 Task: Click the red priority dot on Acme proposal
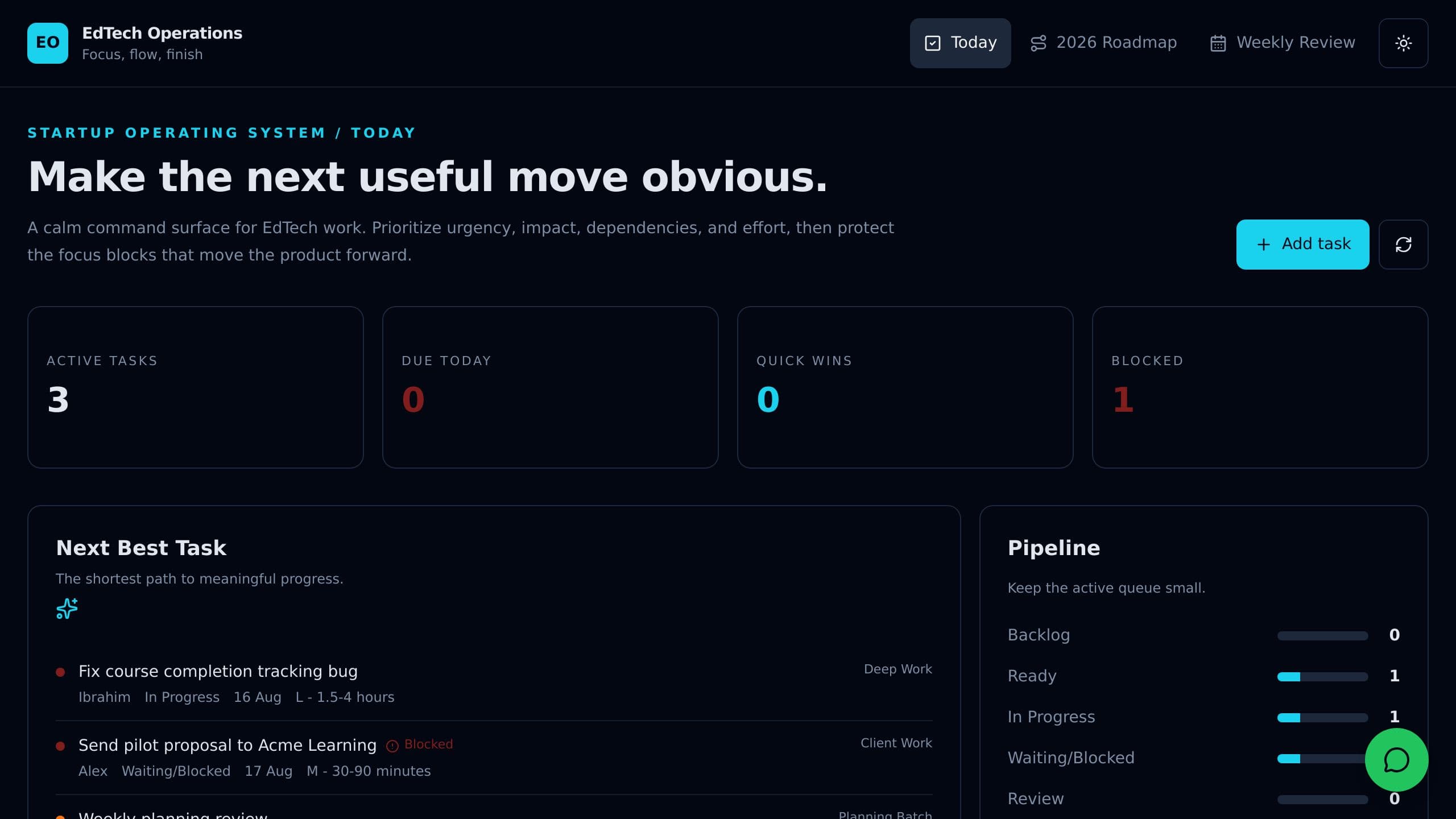pyautogui.click(x=60, y=746)
